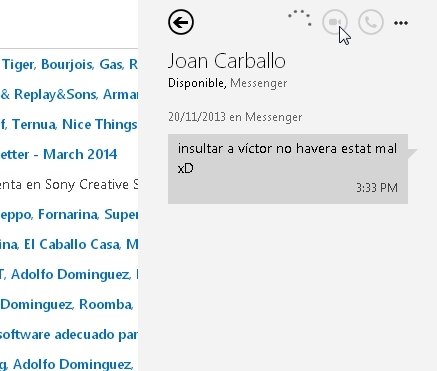The width and height of the screenshot is (437, 371).
Task: Click the Messenger label beside Disponible
Action: [259, 83]
